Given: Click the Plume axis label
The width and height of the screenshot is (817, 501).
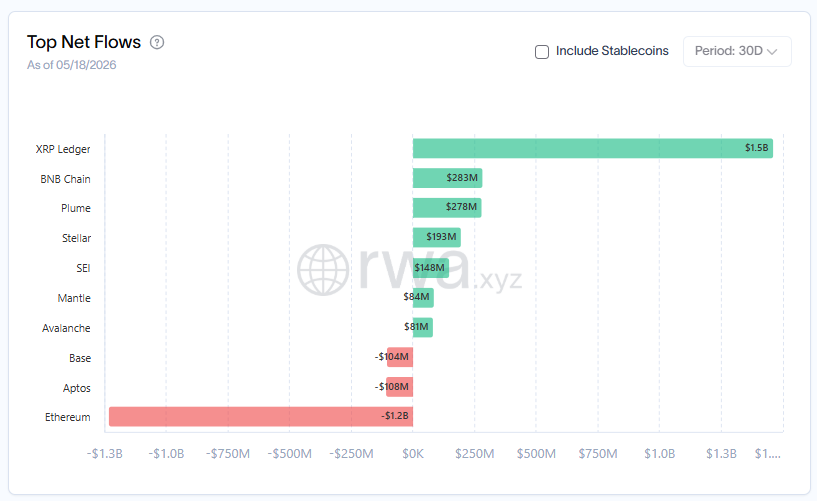Looking at the screenshot, I should (76, 208).
